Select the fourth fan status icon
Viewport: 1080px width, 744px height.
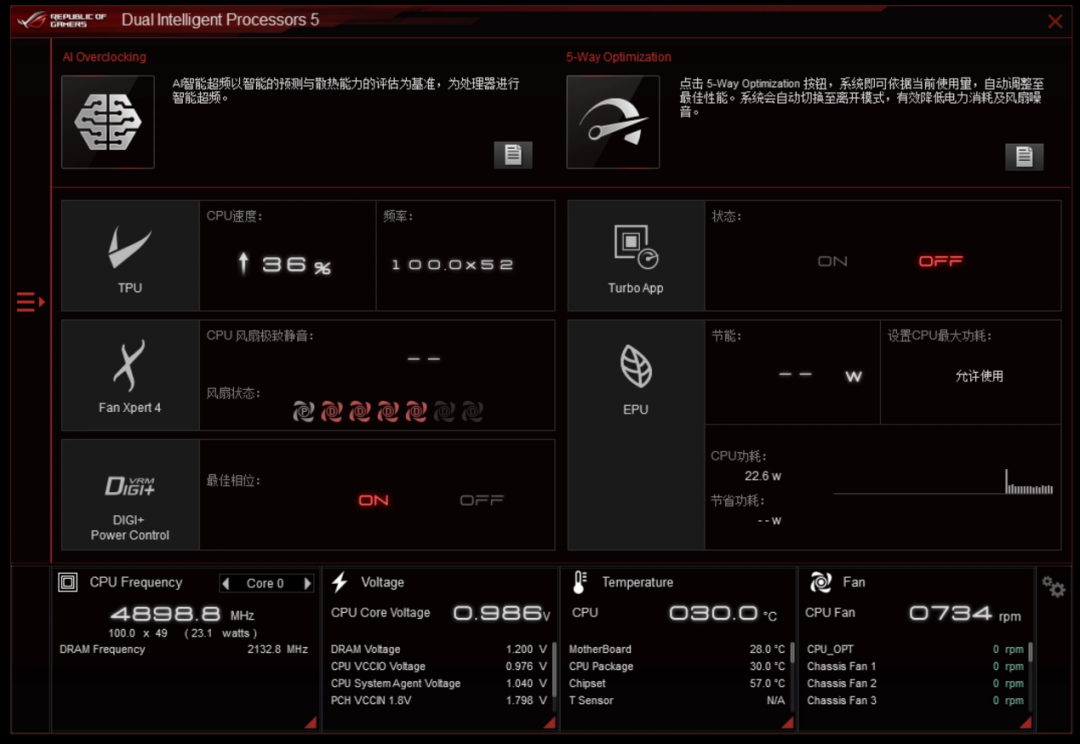tap(388, 412)
